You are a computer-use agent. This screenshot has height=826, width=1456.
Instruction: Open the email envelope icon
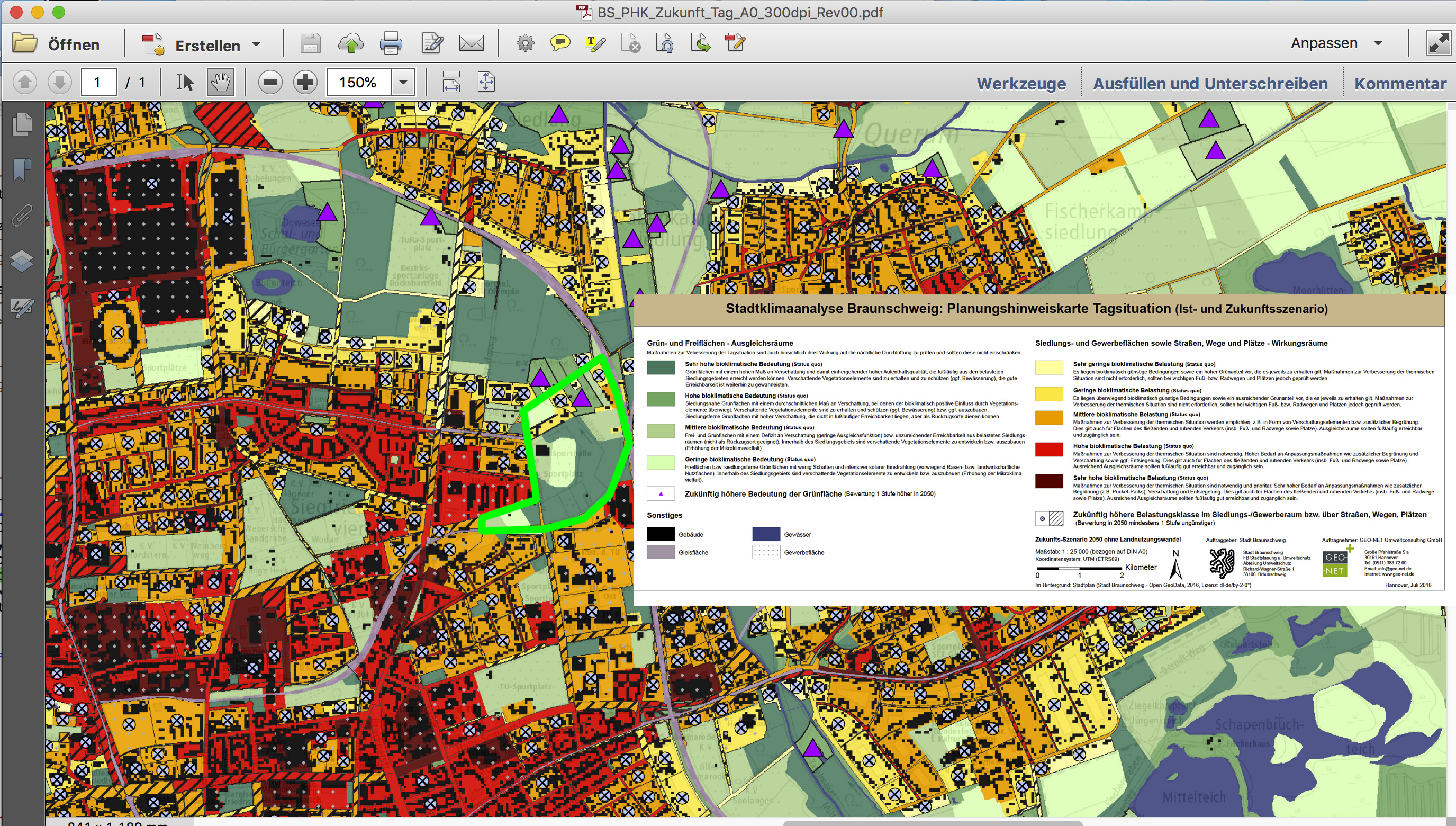[x=471, y=43]
